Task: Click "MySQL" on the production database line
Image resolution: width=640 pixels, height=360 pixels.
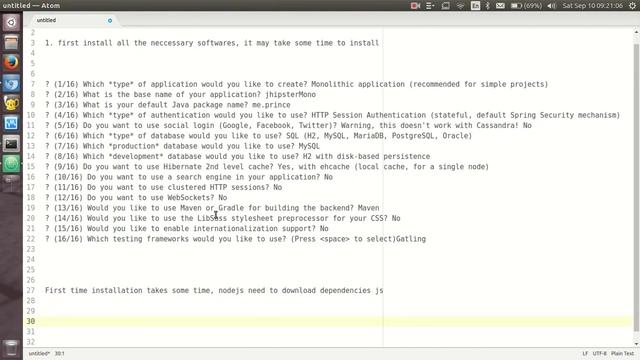Action: (x=309, y=146)
